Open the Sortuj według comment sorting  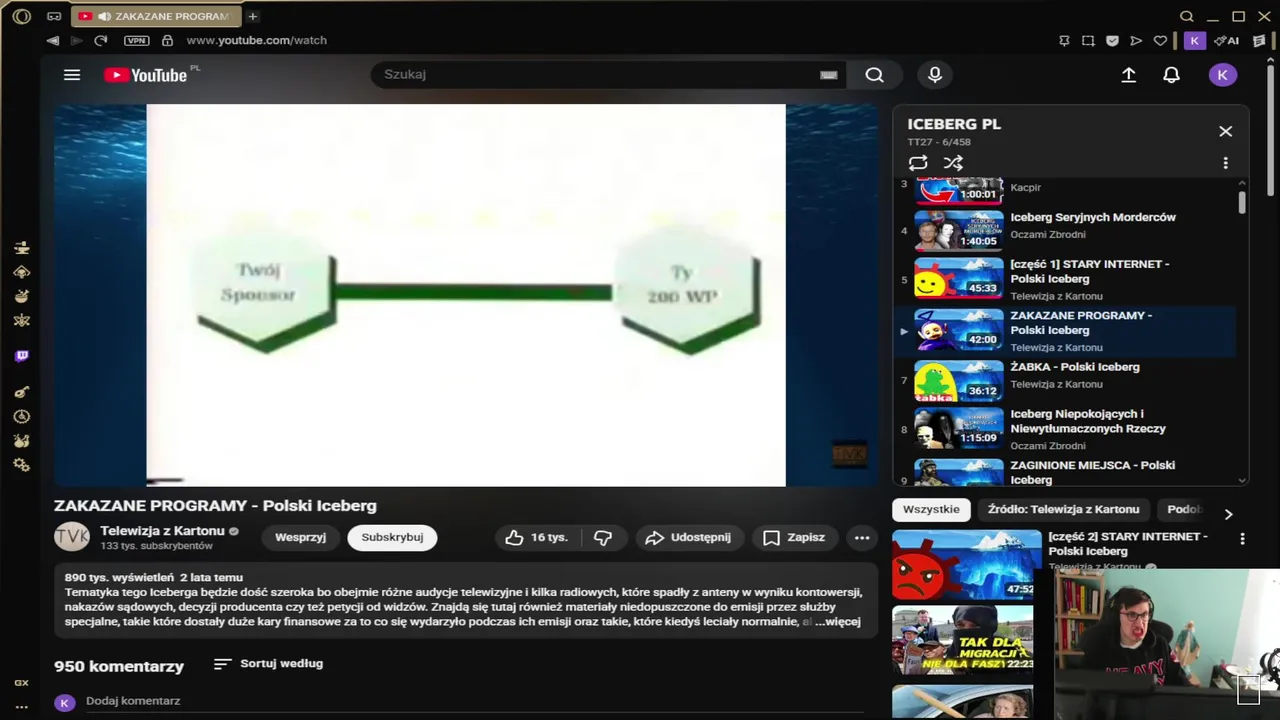(268, 664)
